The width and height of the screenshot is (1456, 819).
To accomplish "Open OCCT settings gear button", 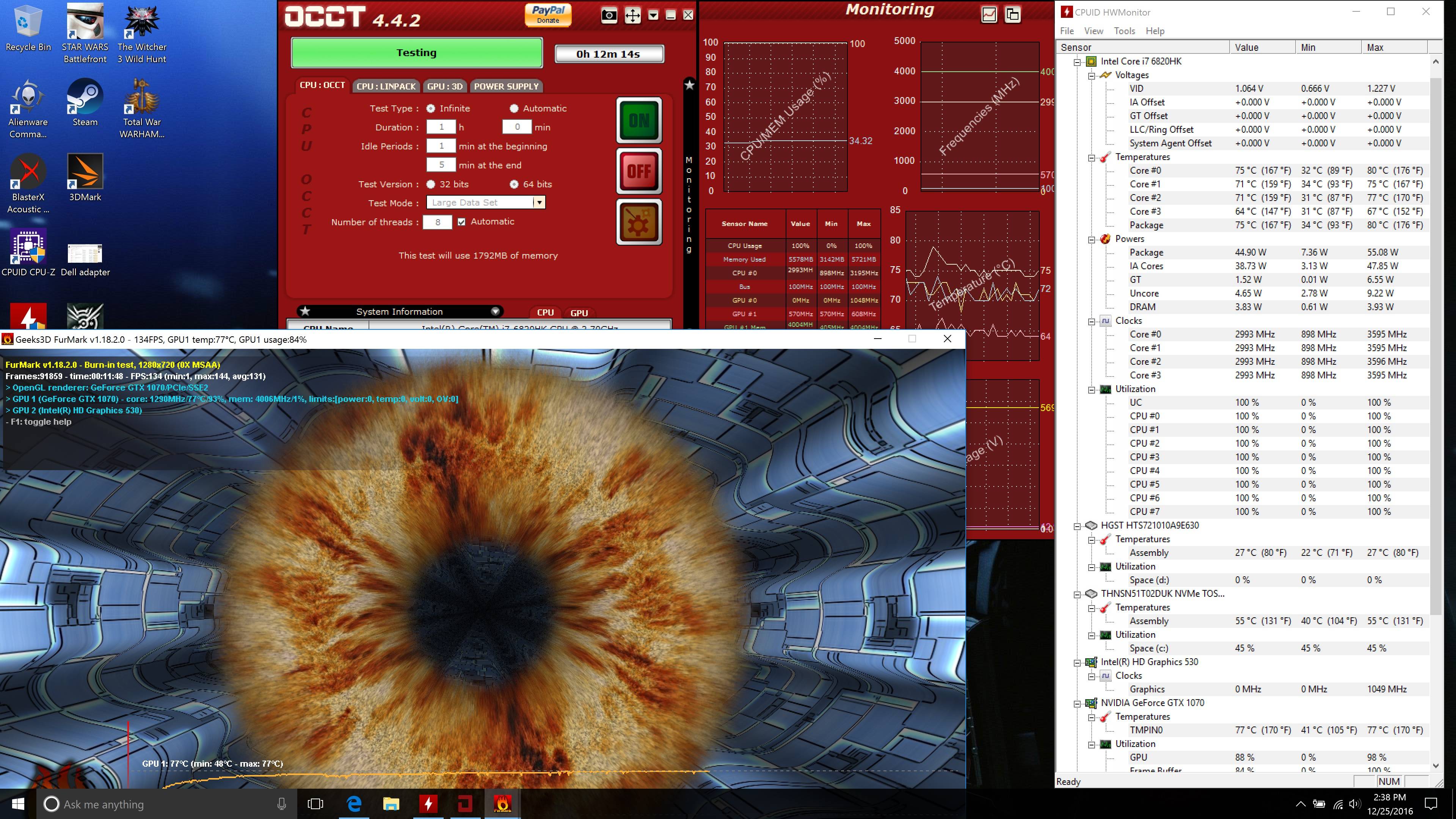I will [639, 222].
